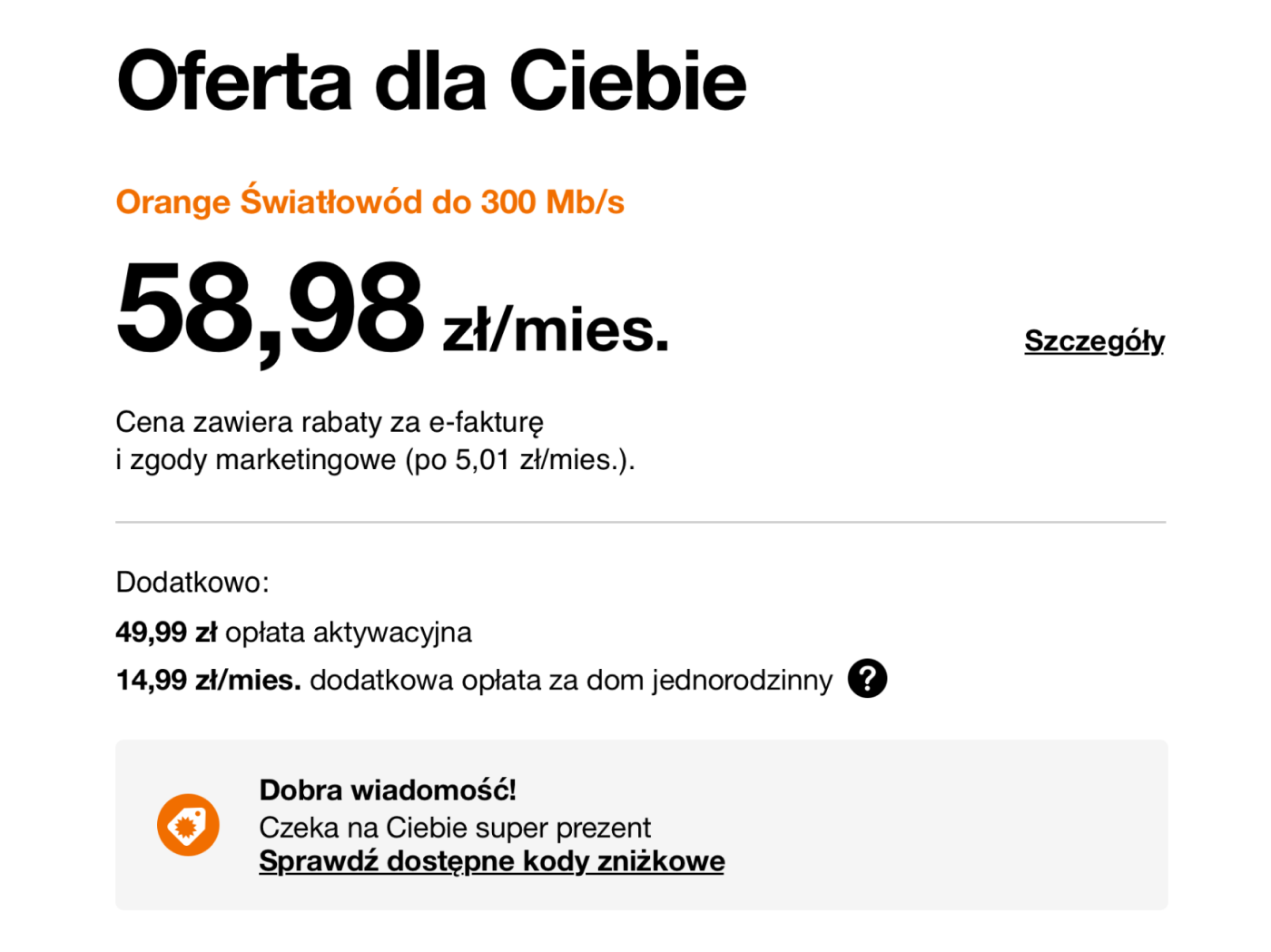
Task: Click the Dodatkowo: label
Action: 192,582
